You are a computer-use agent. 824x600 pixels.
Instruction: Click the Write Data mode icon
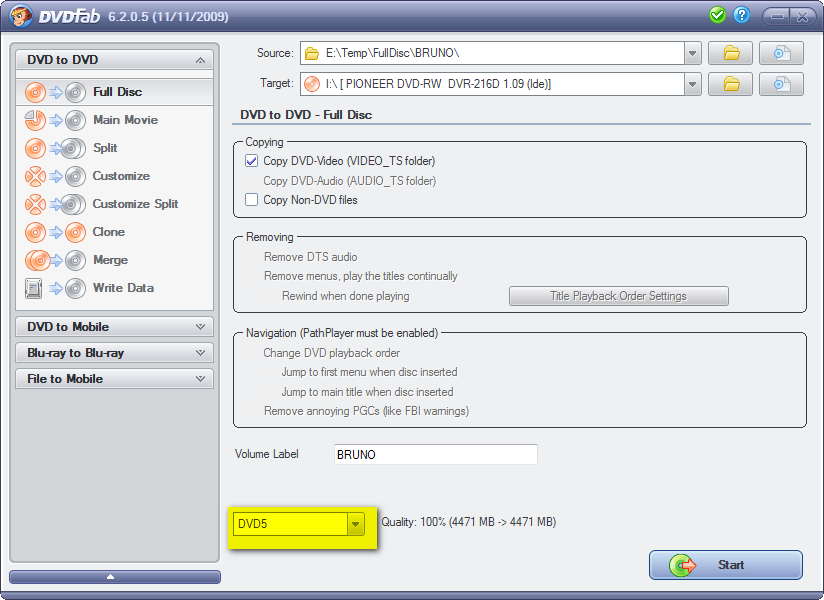[x=55, y=288]
